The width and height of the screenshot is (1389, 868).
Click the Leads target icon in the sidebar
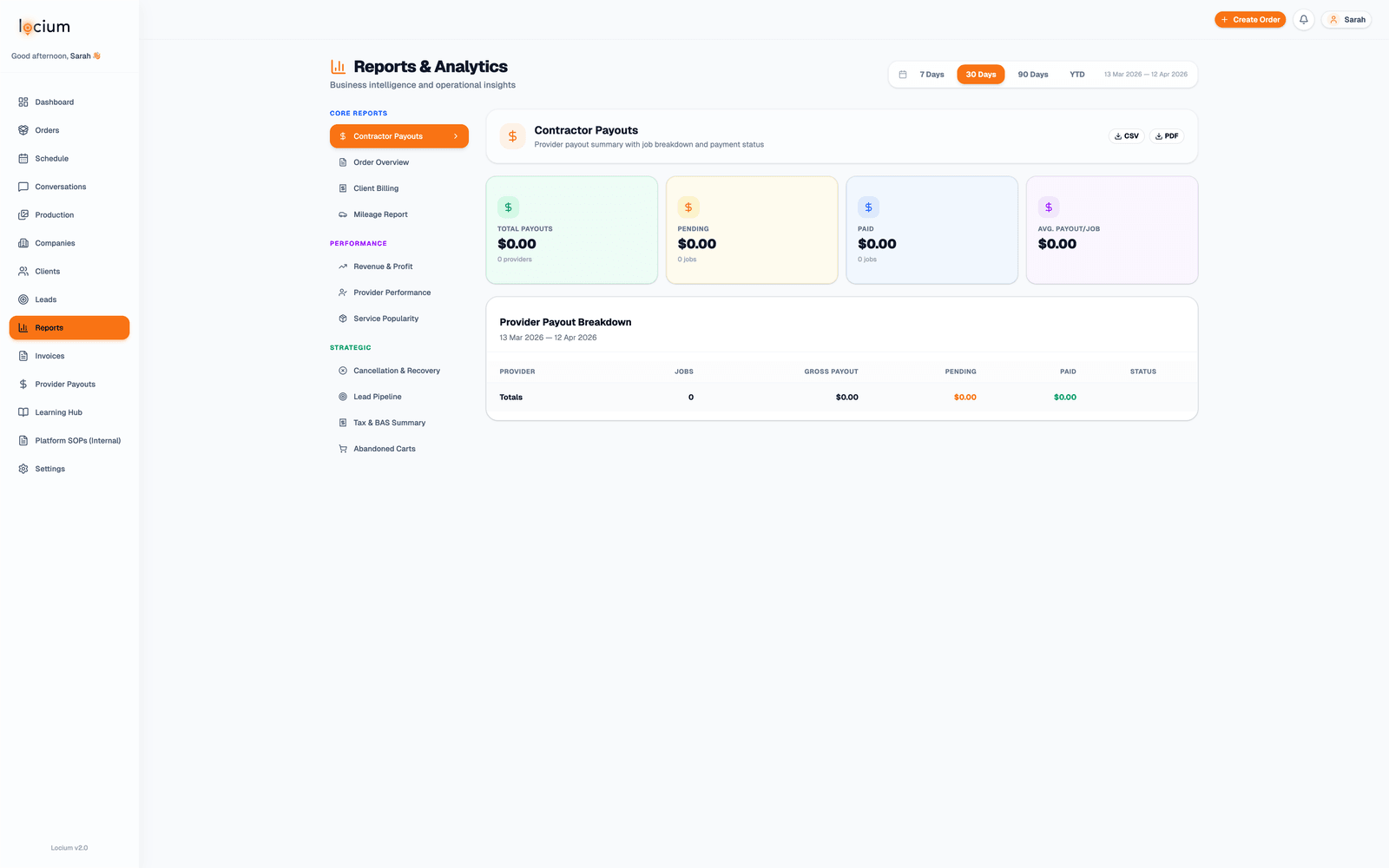click(23, 299)
